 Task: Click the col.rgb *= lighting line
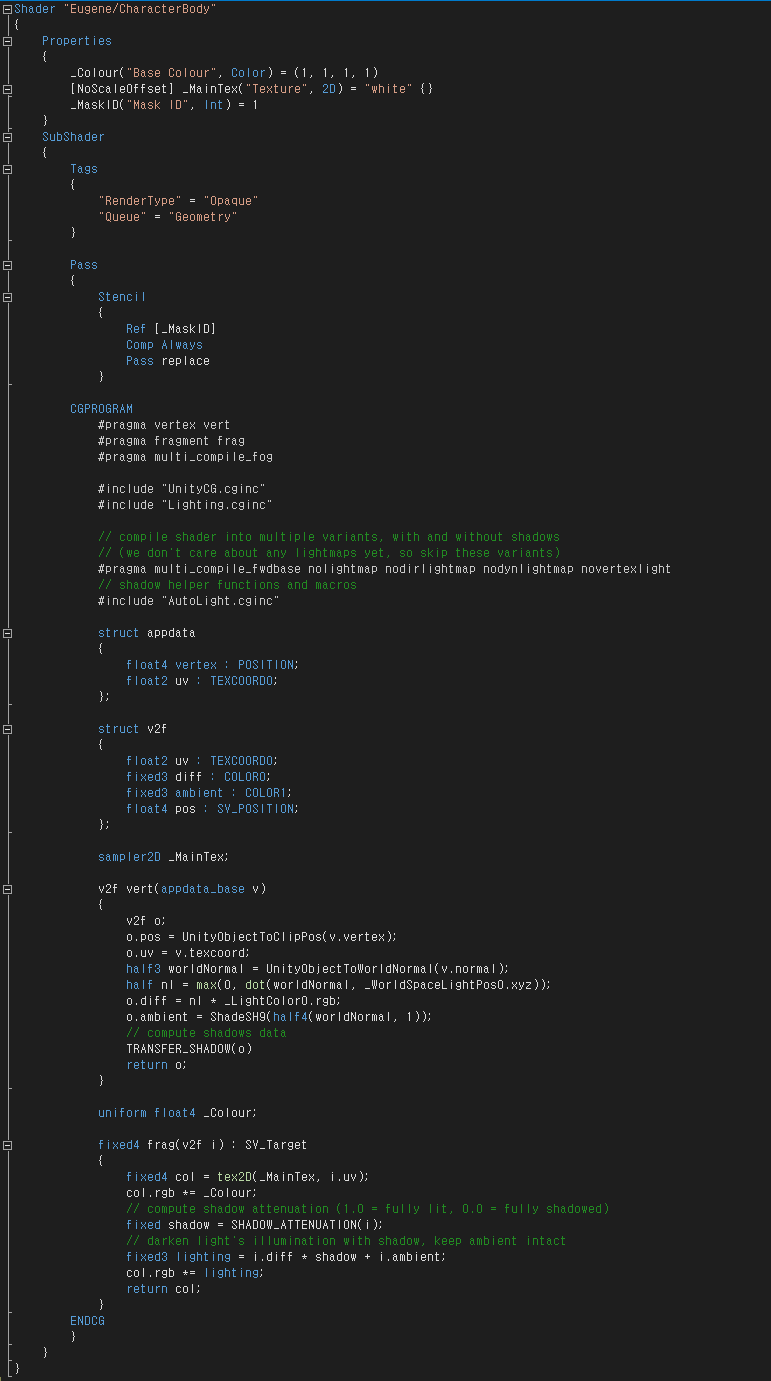(x=195, y=1273)
